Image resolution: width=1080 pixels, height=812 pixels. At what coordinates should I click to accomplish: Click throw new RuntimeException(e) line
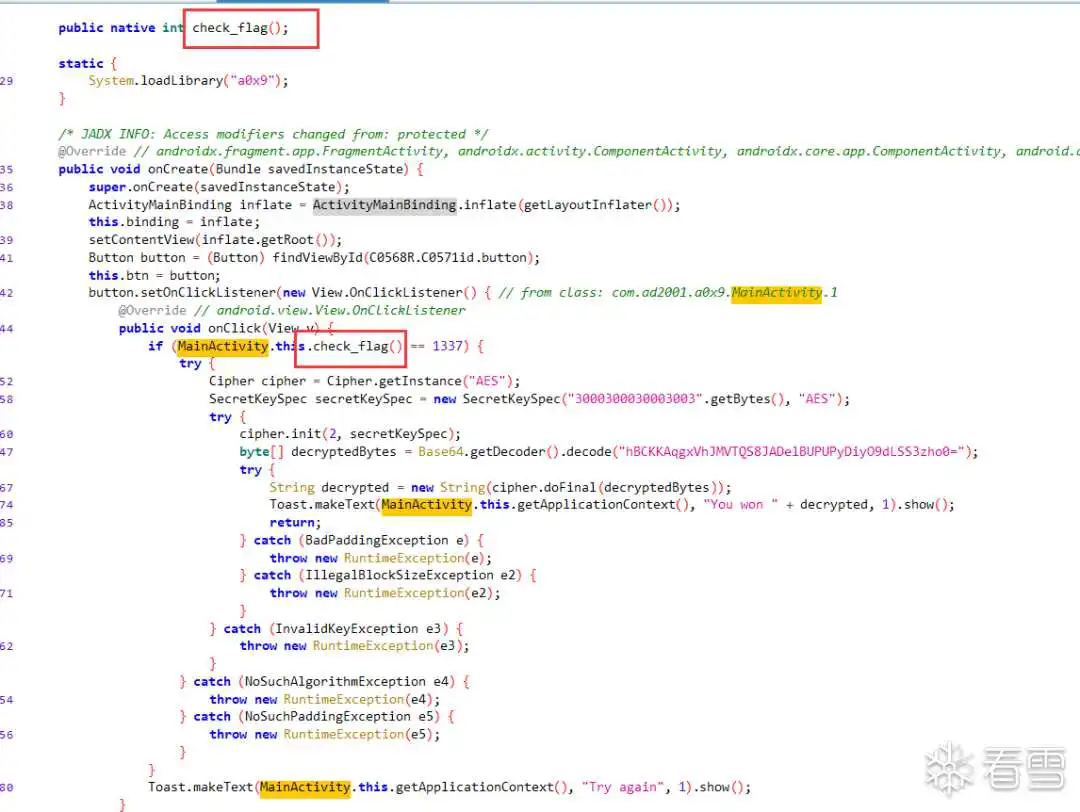(x=381, y=559)
